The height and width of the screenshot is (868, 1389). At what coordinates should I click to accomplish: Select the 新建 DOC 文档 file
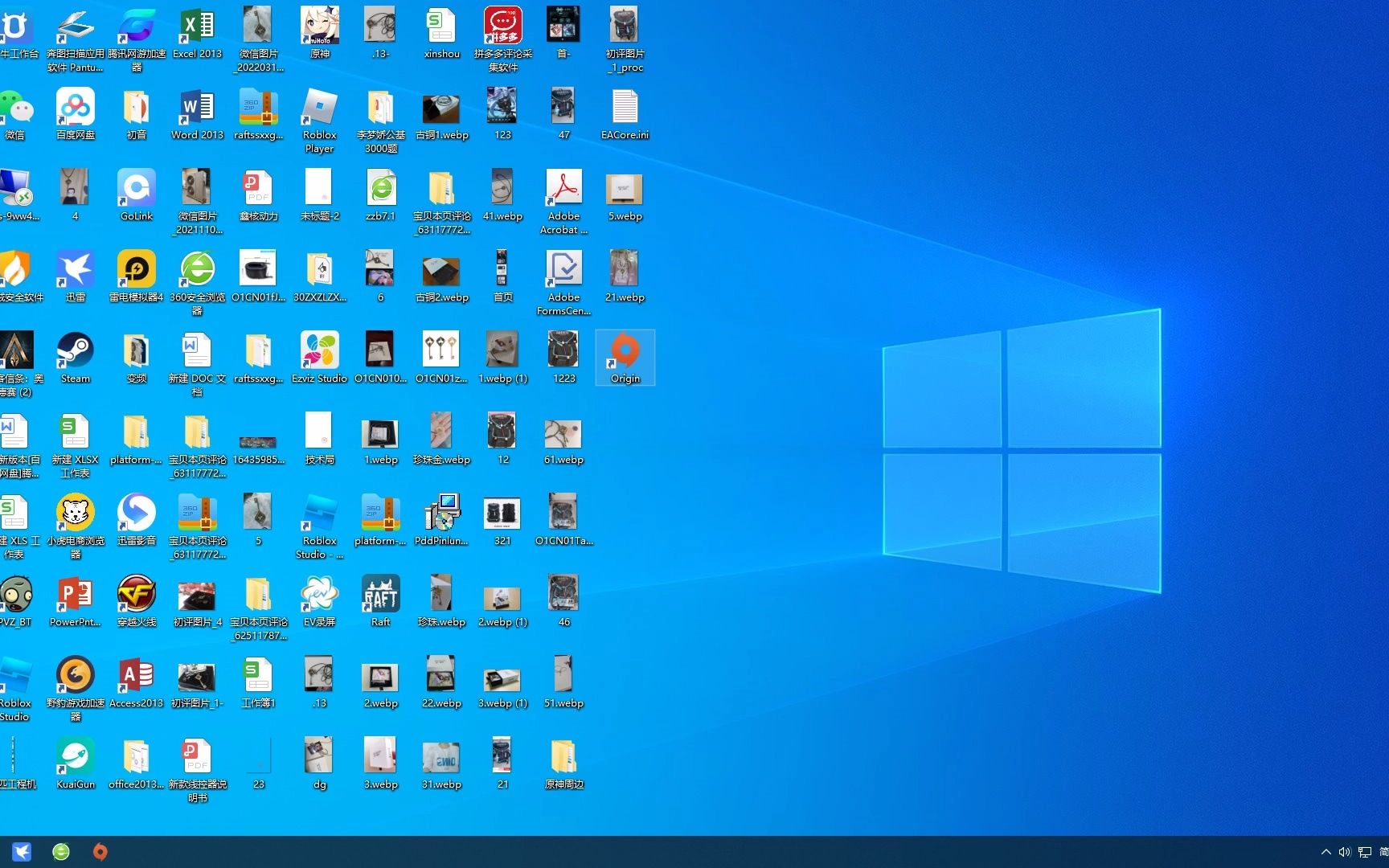197,364
